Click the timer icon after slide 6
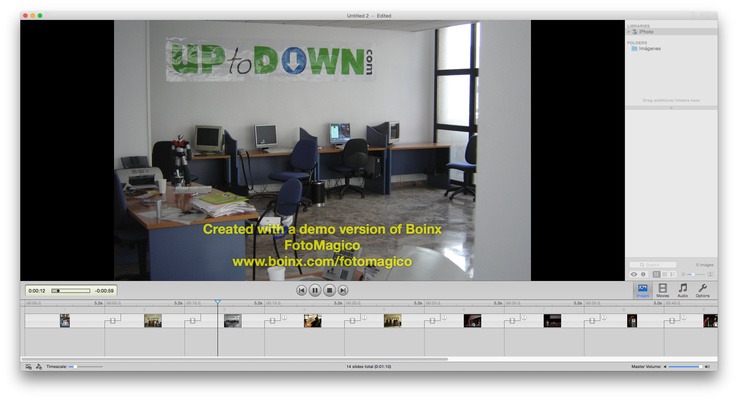The height and width of the screenshot is (400, 738). (x=524, y=318)
